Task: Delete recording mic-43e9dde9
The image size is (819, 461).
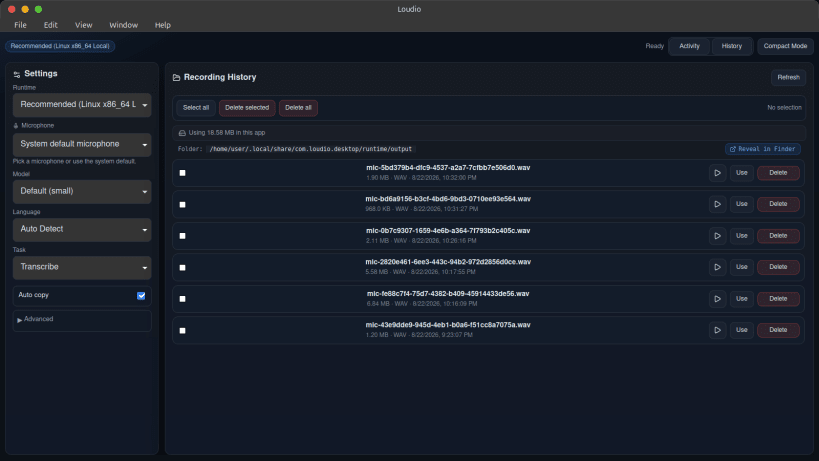Action: [778, 330]
